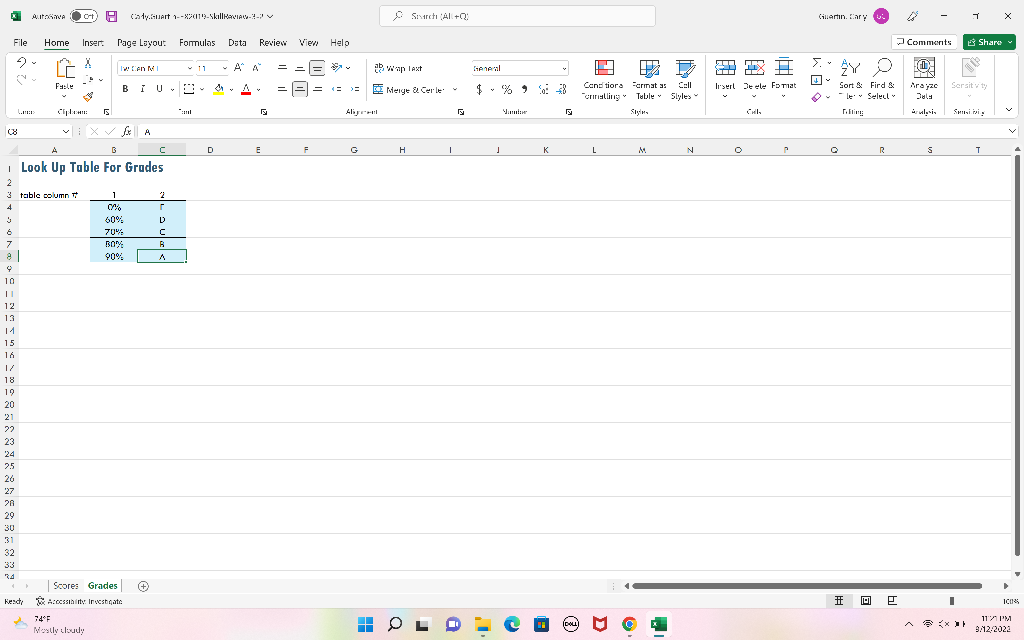Collapse the ribbon with chevron
This screenshot has width=1024, height=640.
click(1009, 110)
